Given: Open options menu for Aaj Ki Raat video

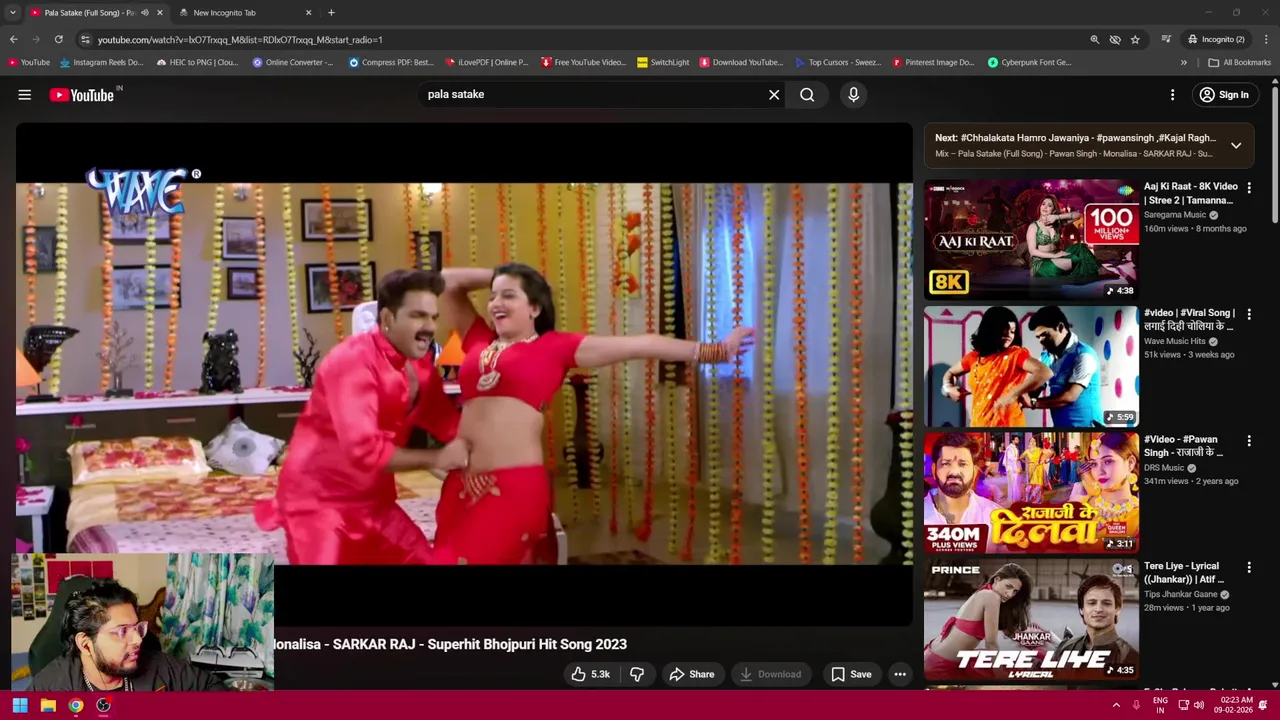Looking at the screenshot, I should point(1248,188).
